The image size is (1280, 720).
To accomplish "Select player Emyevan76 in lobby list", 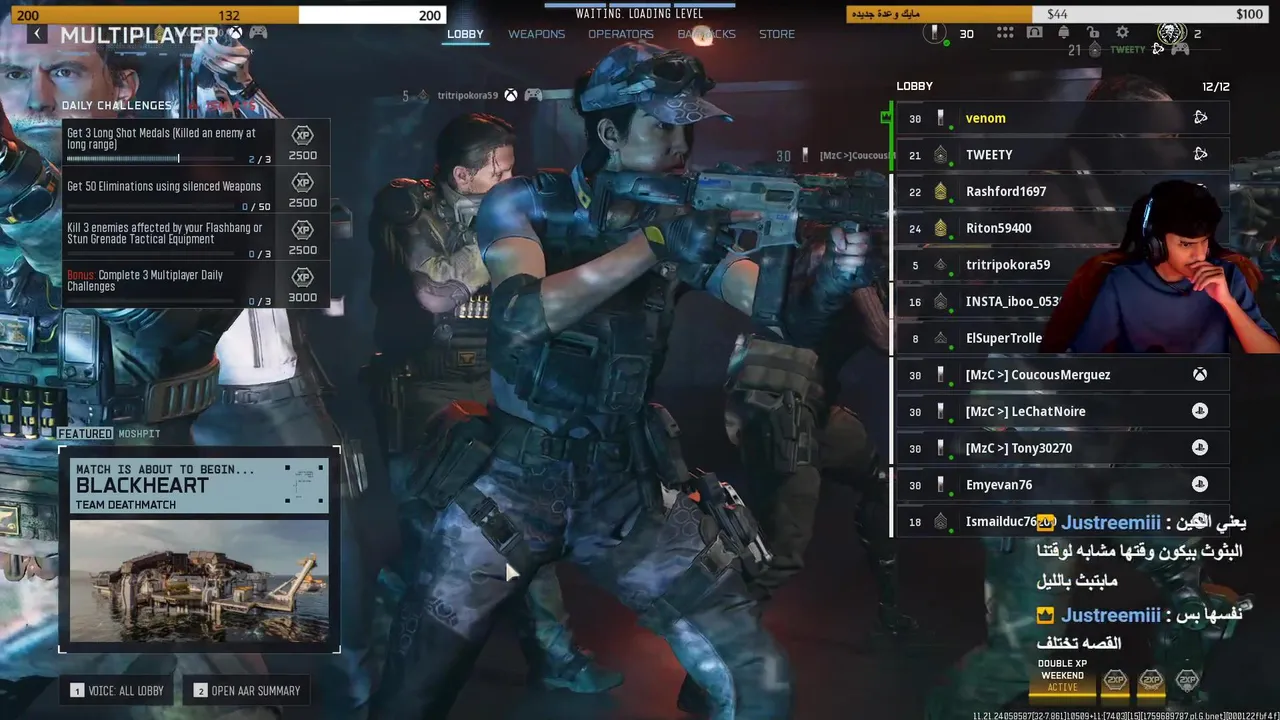I will click(1062, 485).
